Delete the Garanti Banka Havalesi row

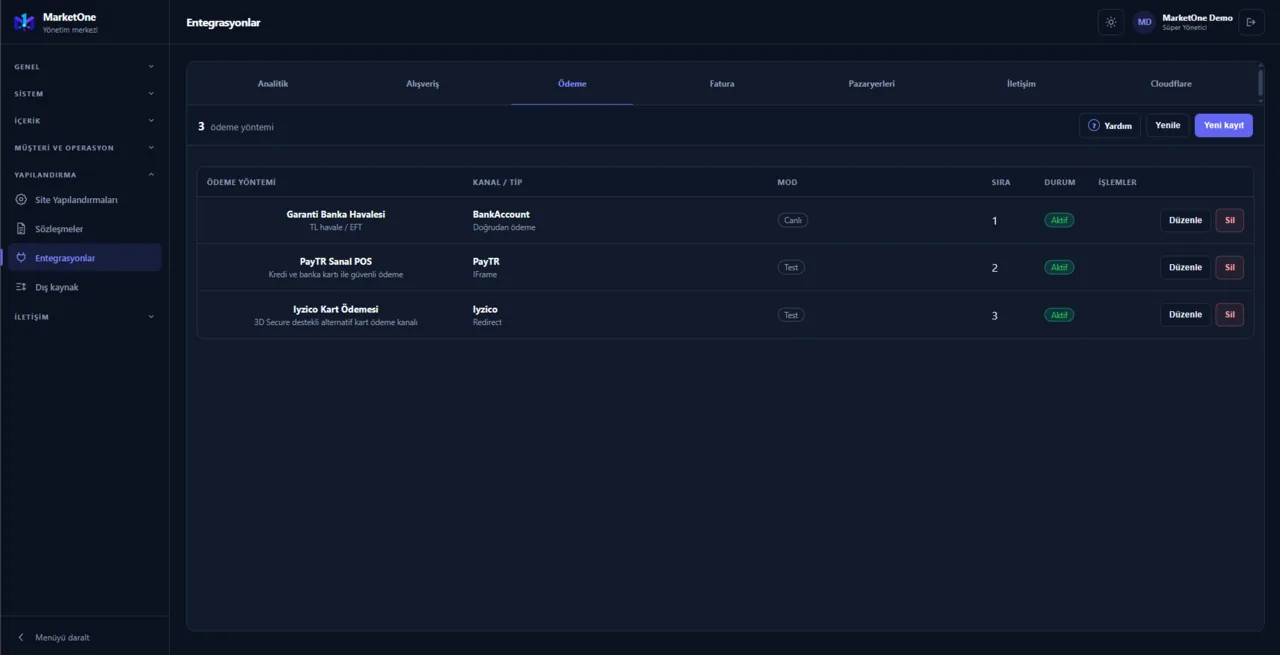(1230, 220)
